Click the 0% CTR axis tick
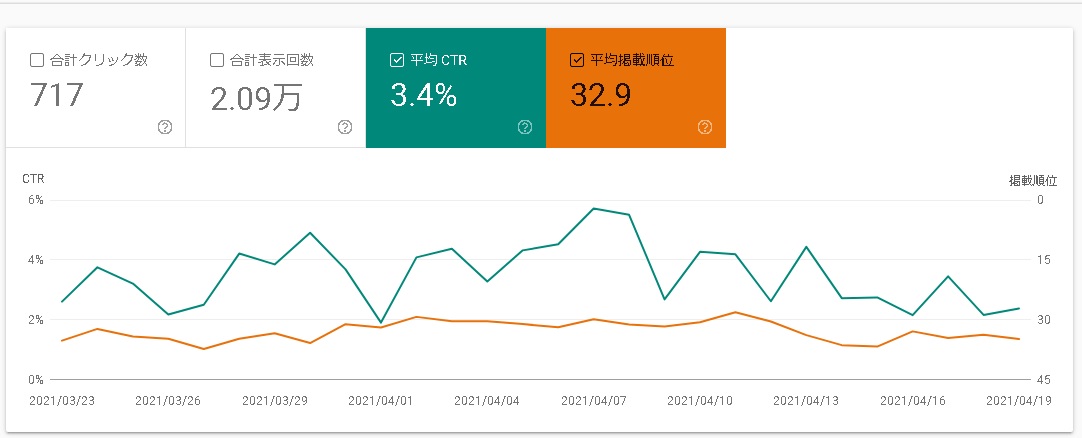Screen dimensions: 1082x438 [x=36, y=380]
